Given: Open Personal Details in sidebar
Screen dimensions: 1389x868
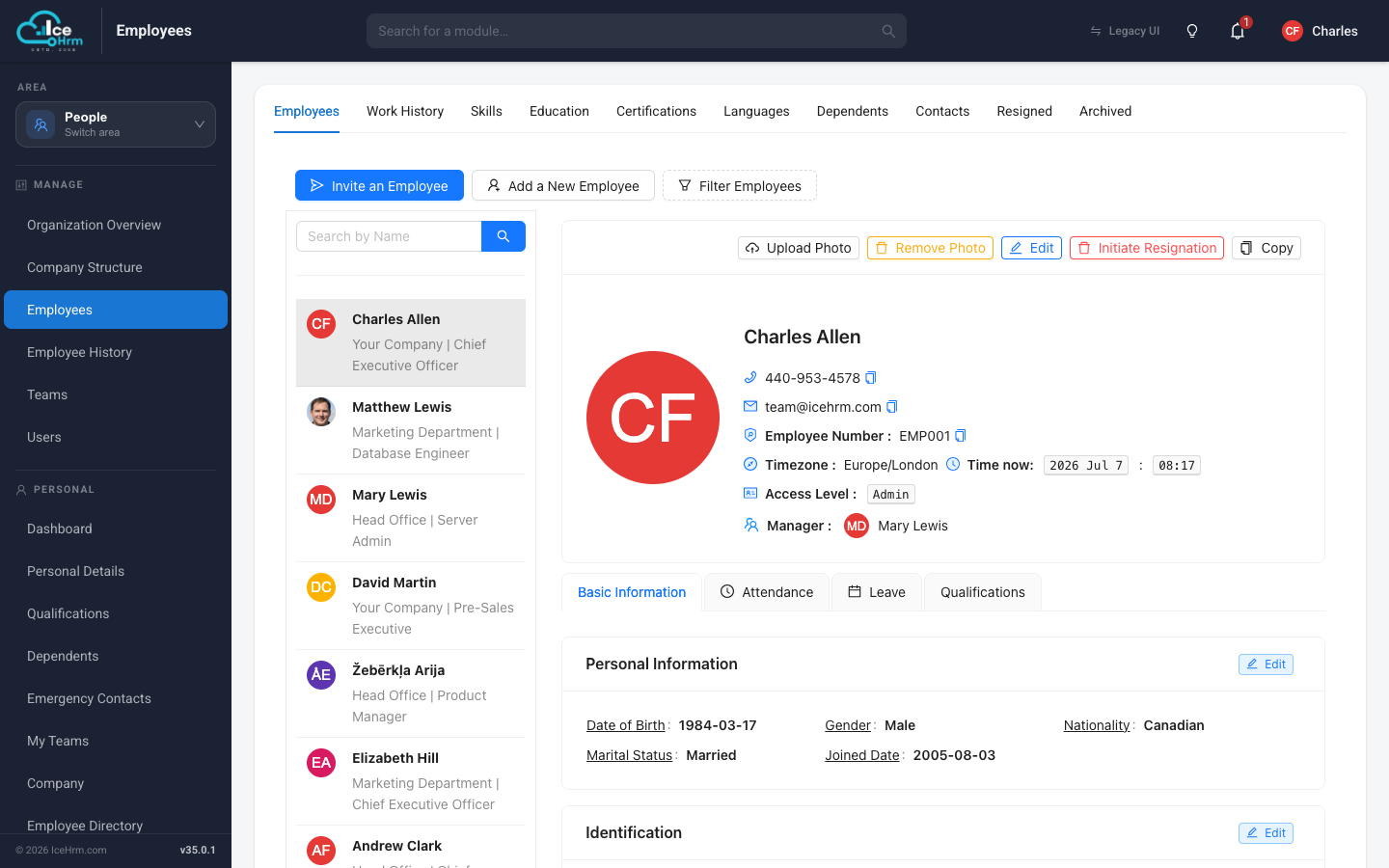Looking at the screenshot, I should pyautogui.click(x=116, y=571).
